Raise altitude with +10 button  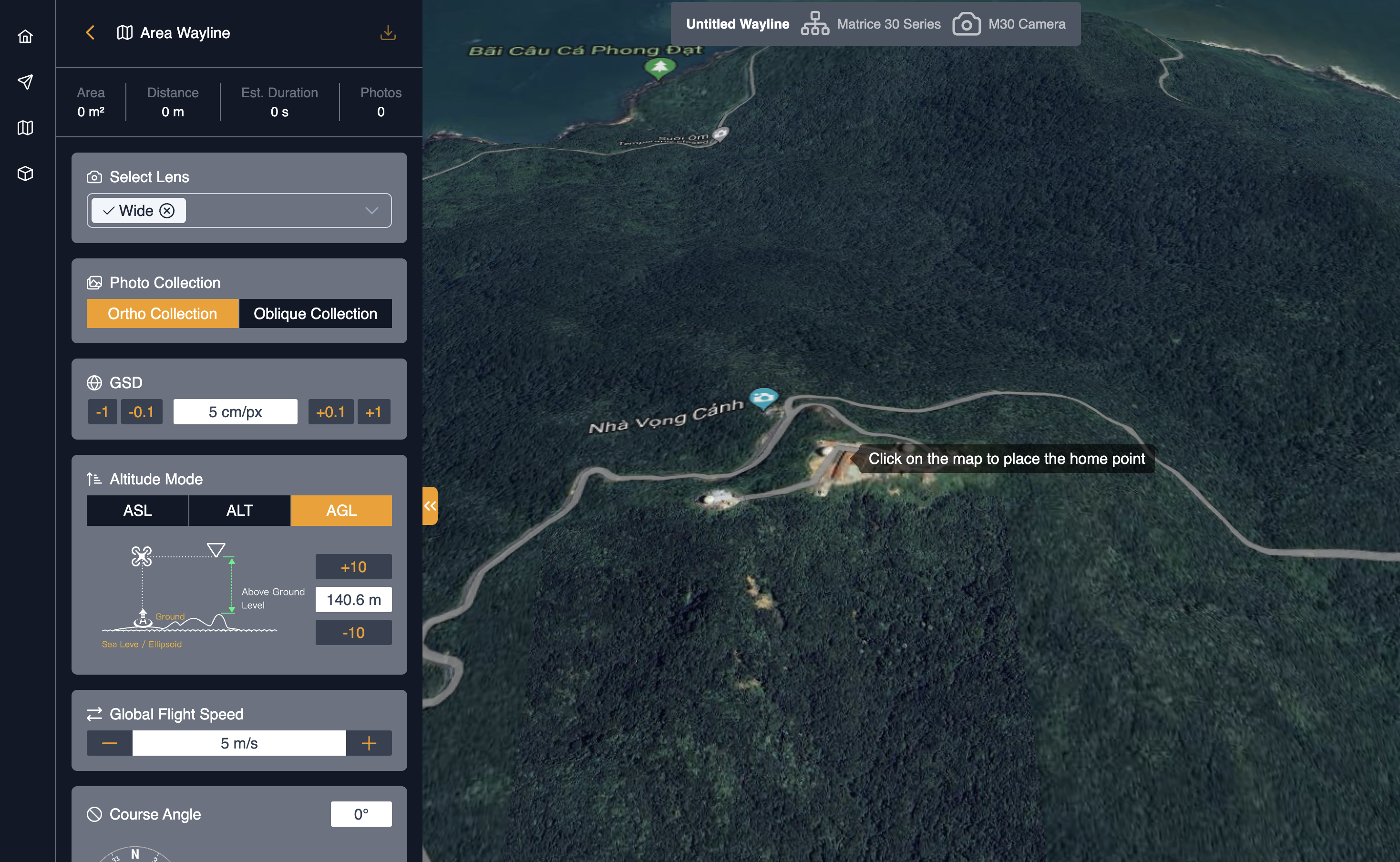coord(353,567)
